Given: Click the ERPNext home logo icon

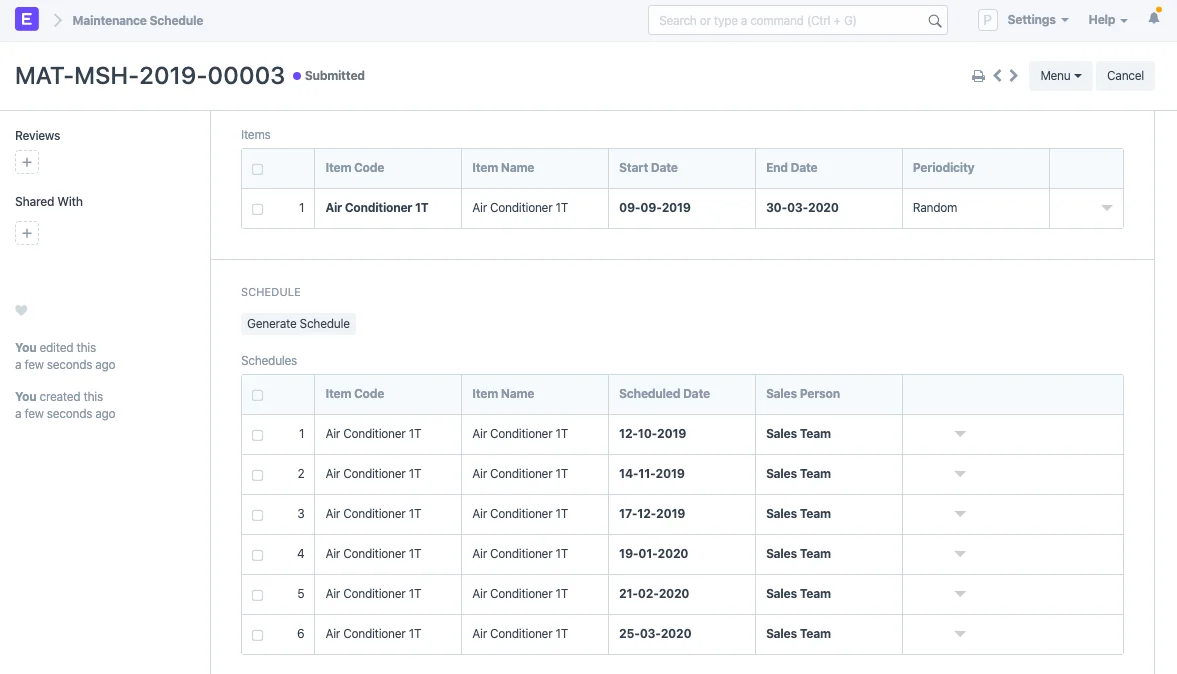Looking at the screenshot, I should click(x=27, y=20).
